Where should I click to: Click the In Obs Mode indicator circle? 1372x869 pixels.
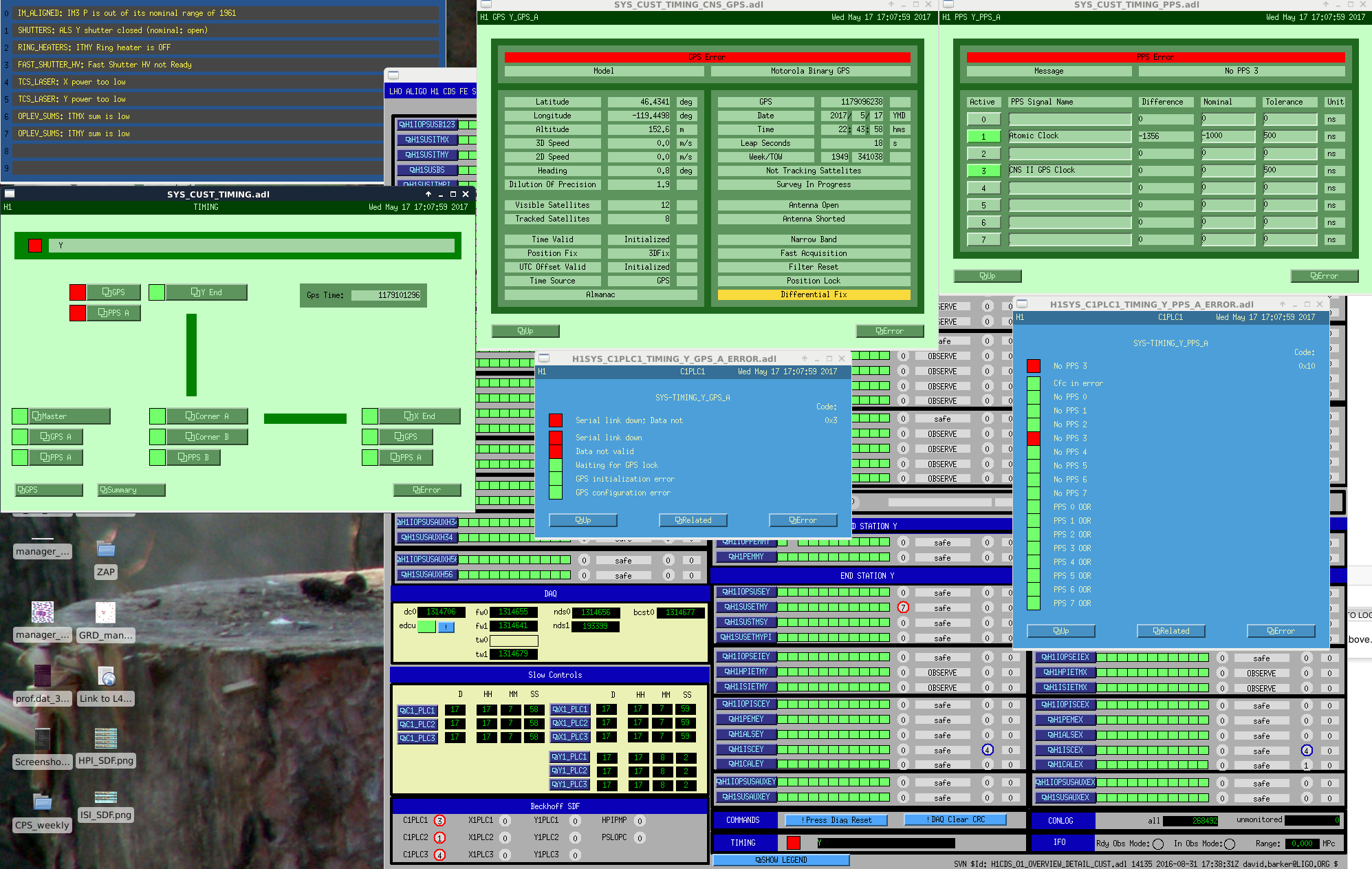(1230, 844)
